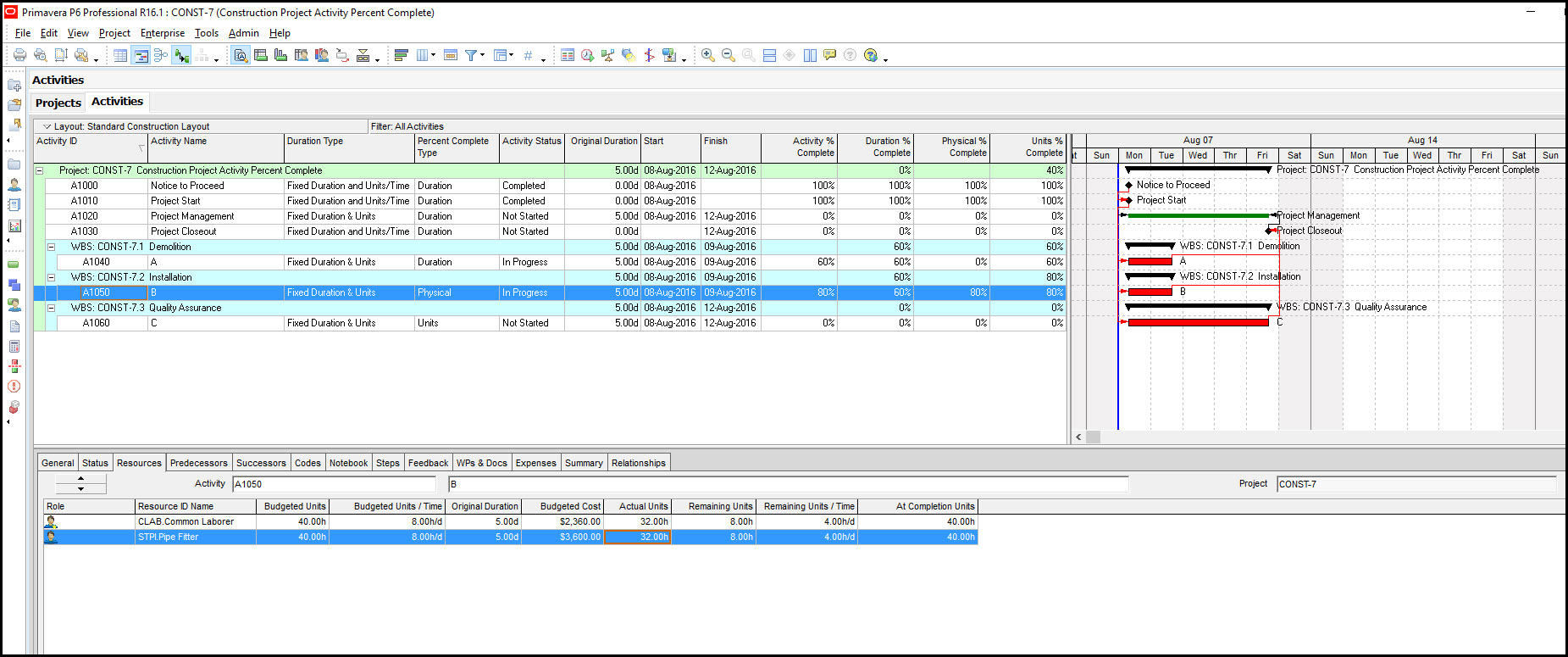Show the Resource Usage Profile icon
Viewport: 1568px width, 657px height.
pyautogui.click(x=322, y=55)
